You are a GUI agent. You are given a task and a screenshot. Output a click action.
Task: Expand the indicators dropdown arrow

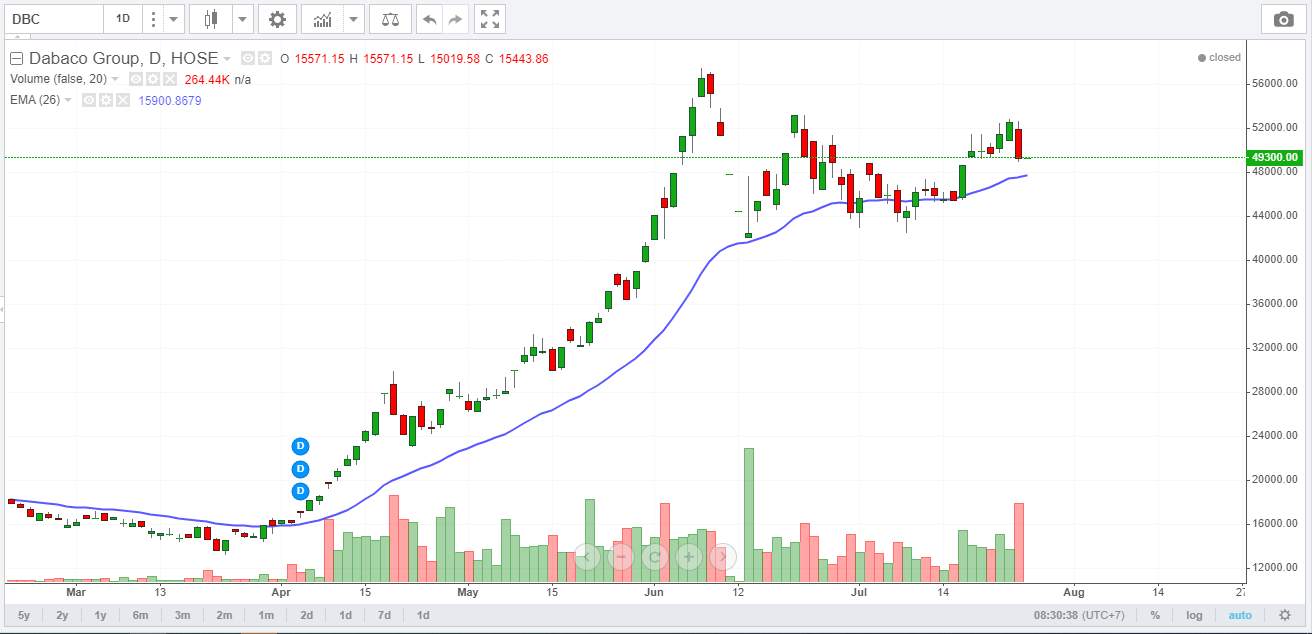point(354,18)
